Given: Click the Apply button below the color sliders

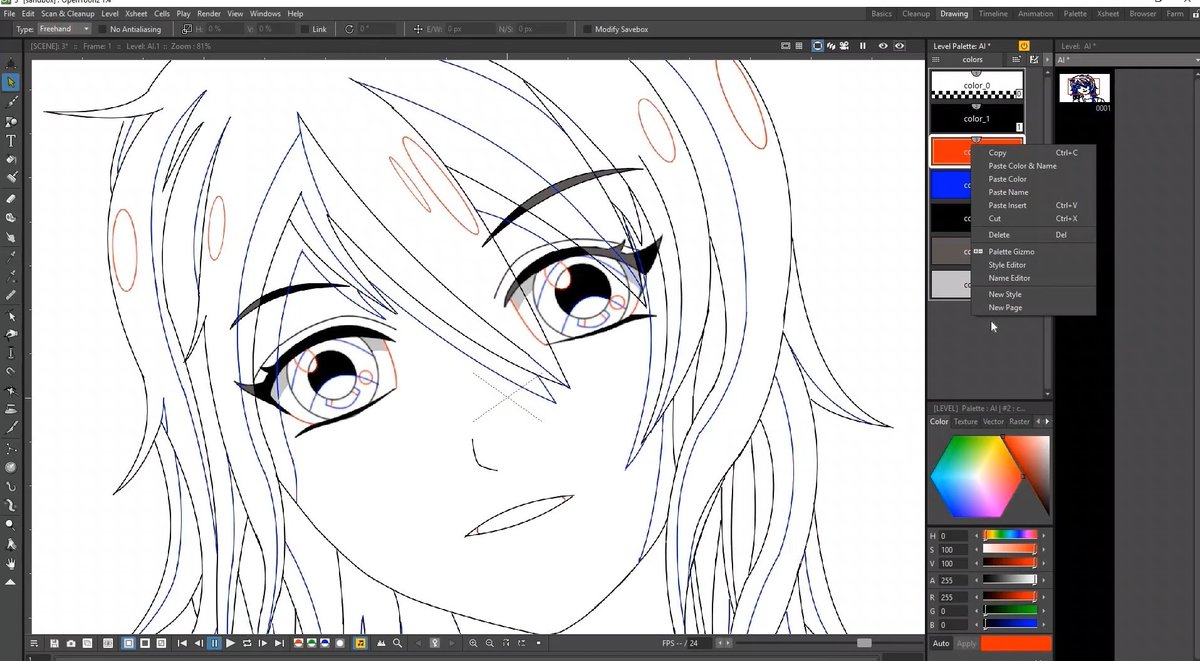Looking at the screenshot, I should coord(965,644).
